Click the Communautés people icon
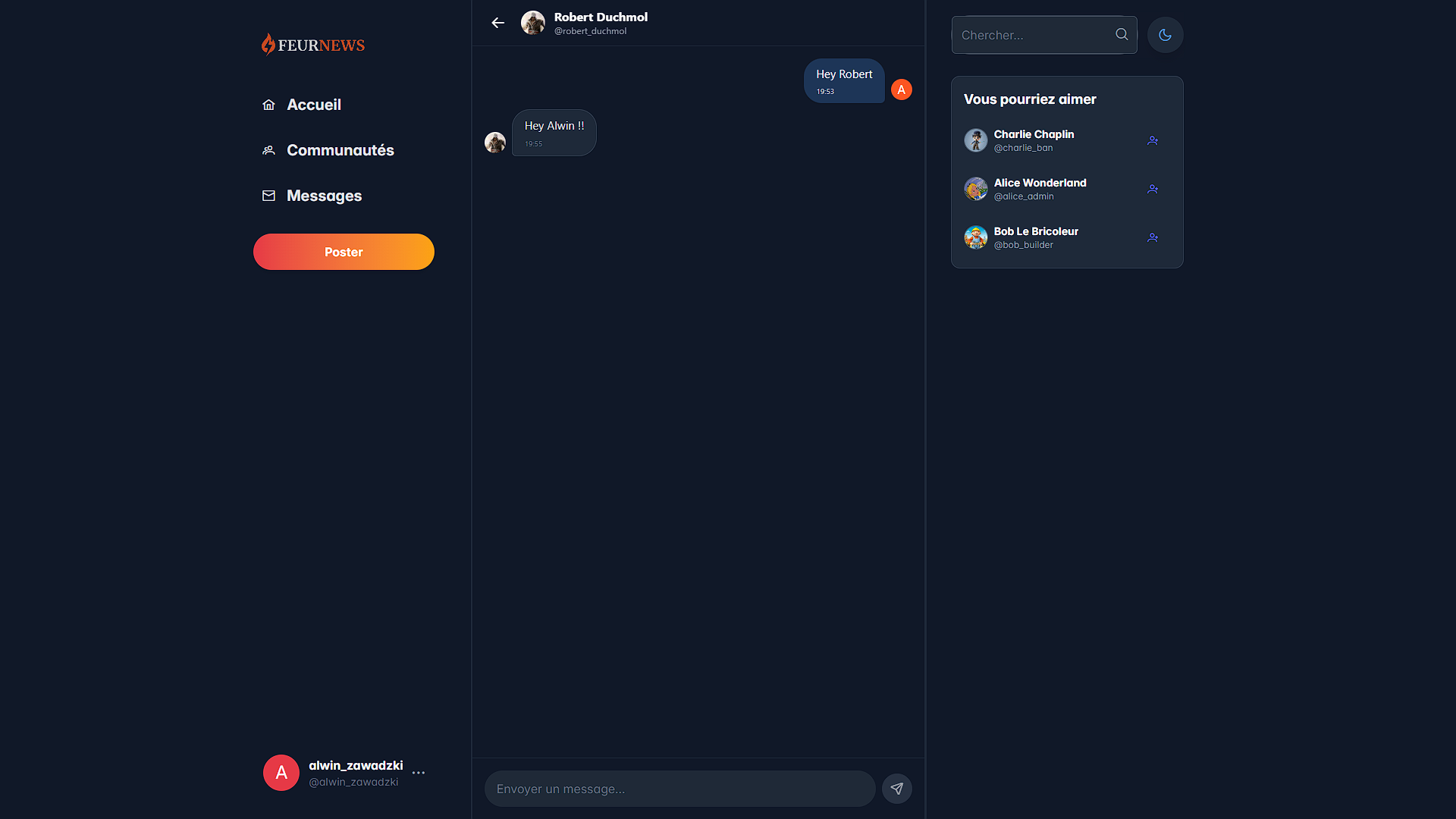 point(268,150)
